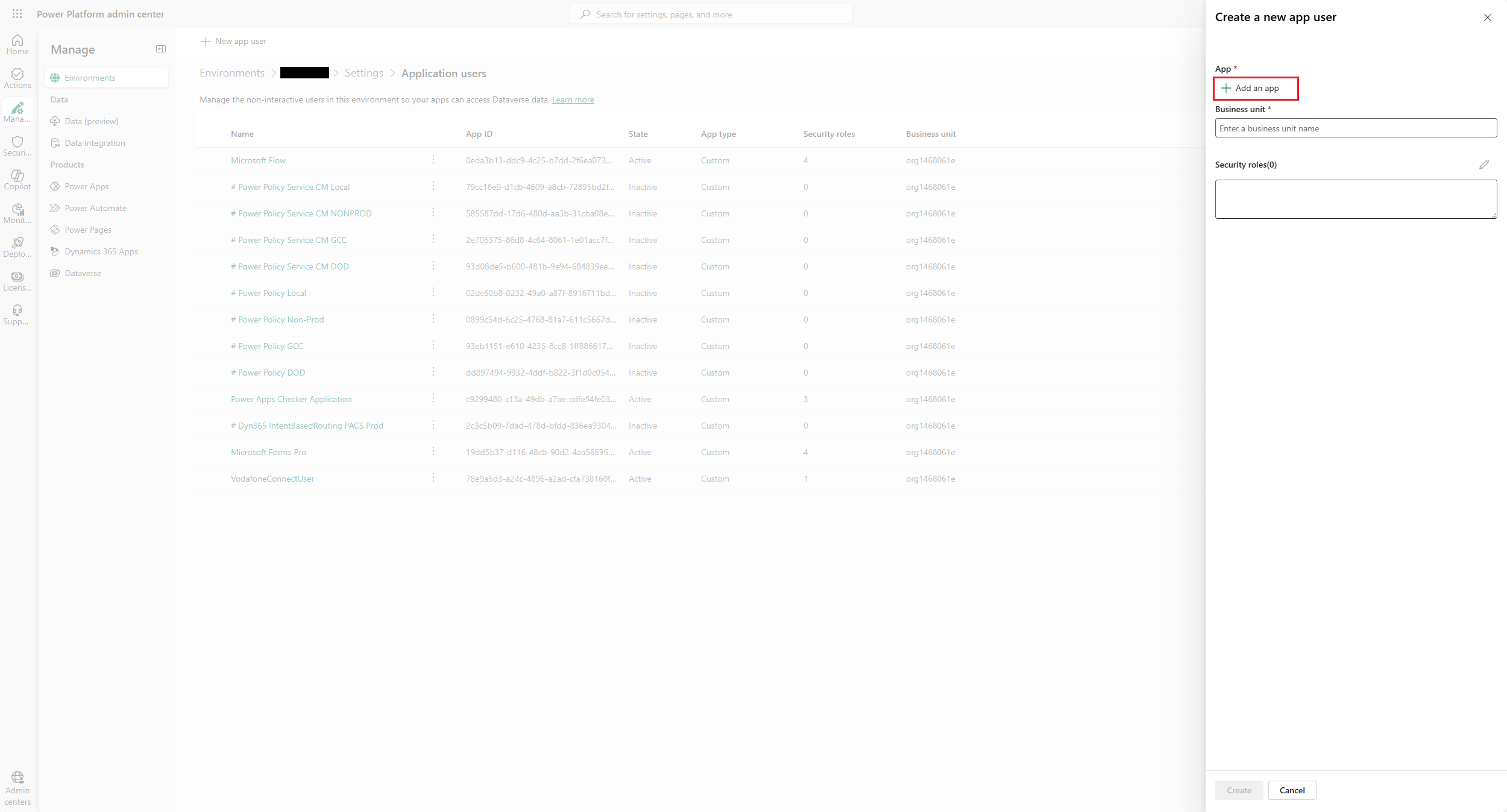Close the Create a new app user panel
Image resolution: width=1507 pixels, height=812 pixels.
(1487, 17)
